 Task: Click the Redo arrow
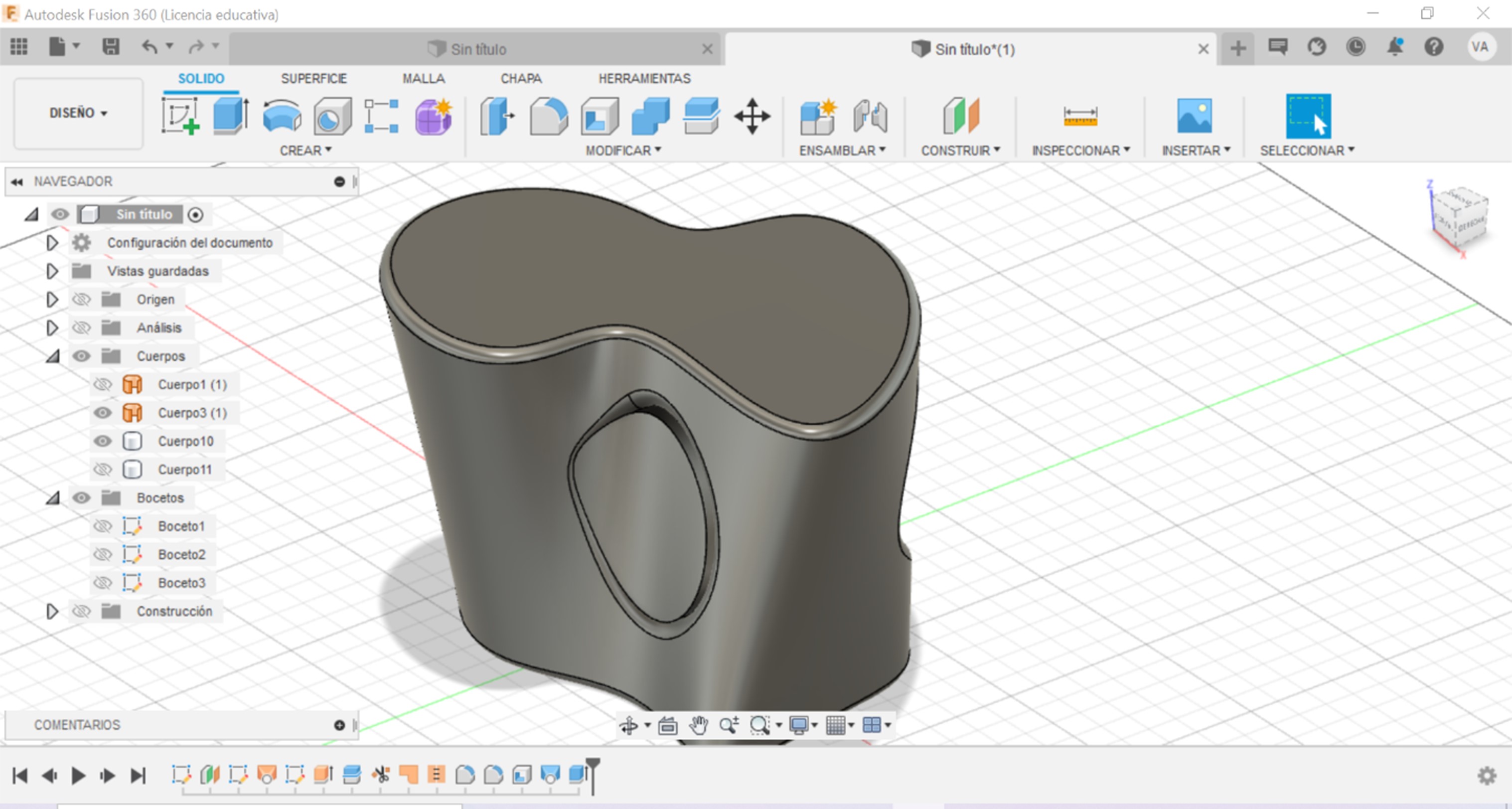(196, 46)
